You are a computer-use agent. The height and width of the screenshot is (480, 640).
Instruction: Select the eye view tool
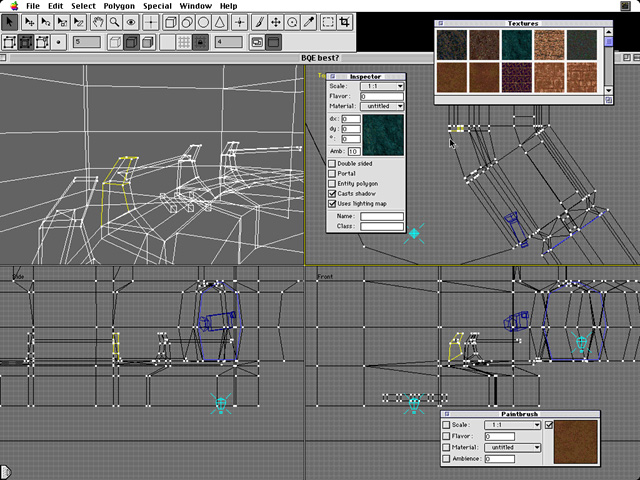[131, 22]
